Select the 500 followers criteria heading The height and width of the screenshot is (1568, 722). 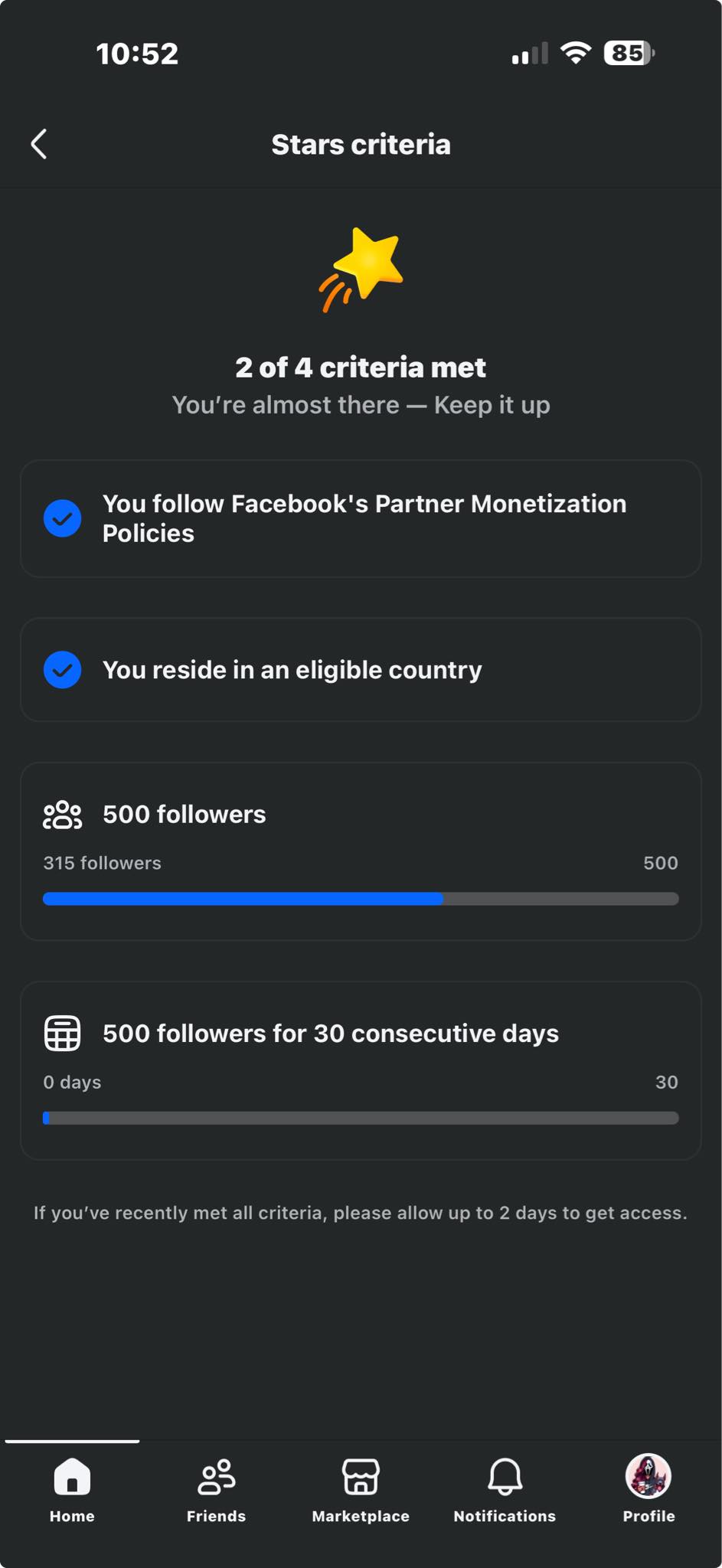185,815
